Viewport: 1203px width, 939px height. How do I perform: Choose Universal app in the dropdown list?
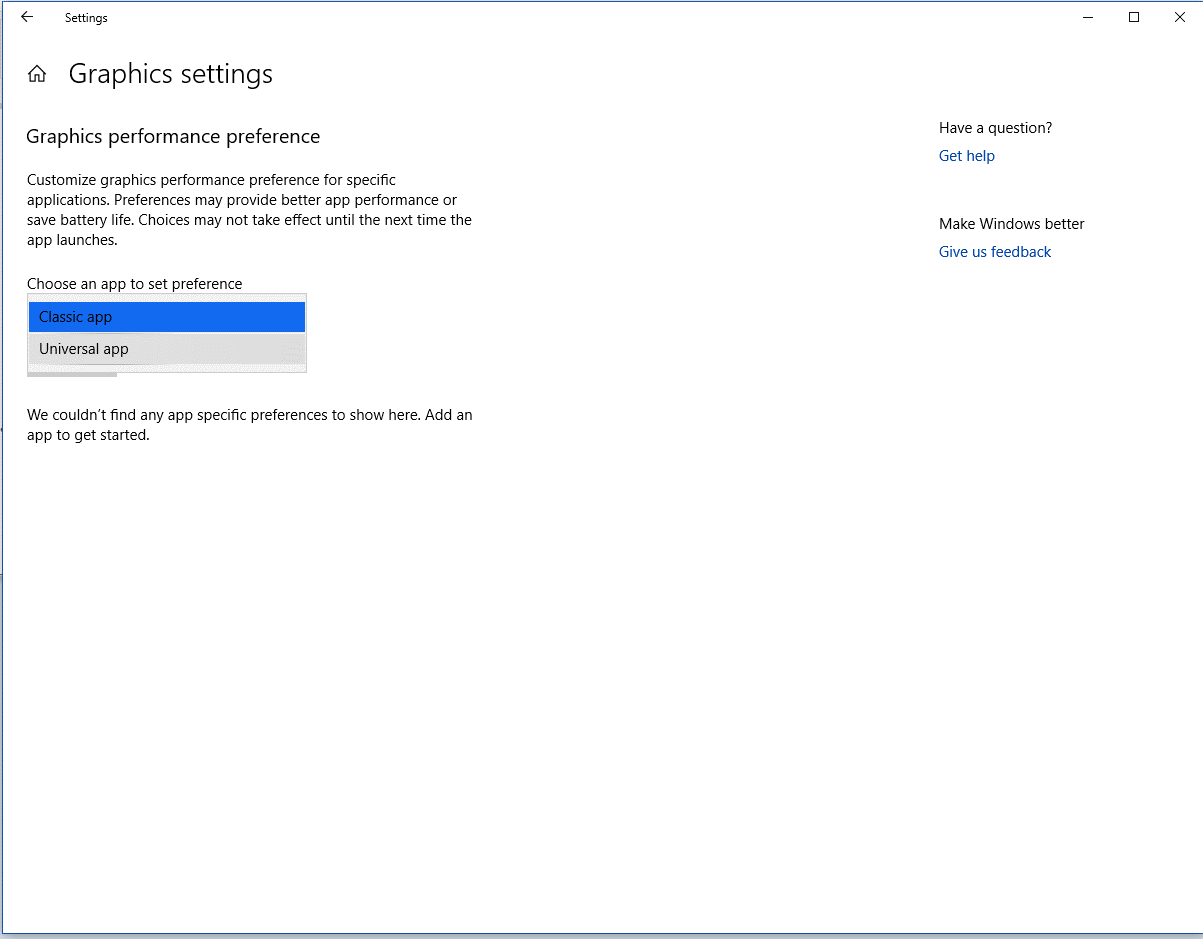[167, 349]
